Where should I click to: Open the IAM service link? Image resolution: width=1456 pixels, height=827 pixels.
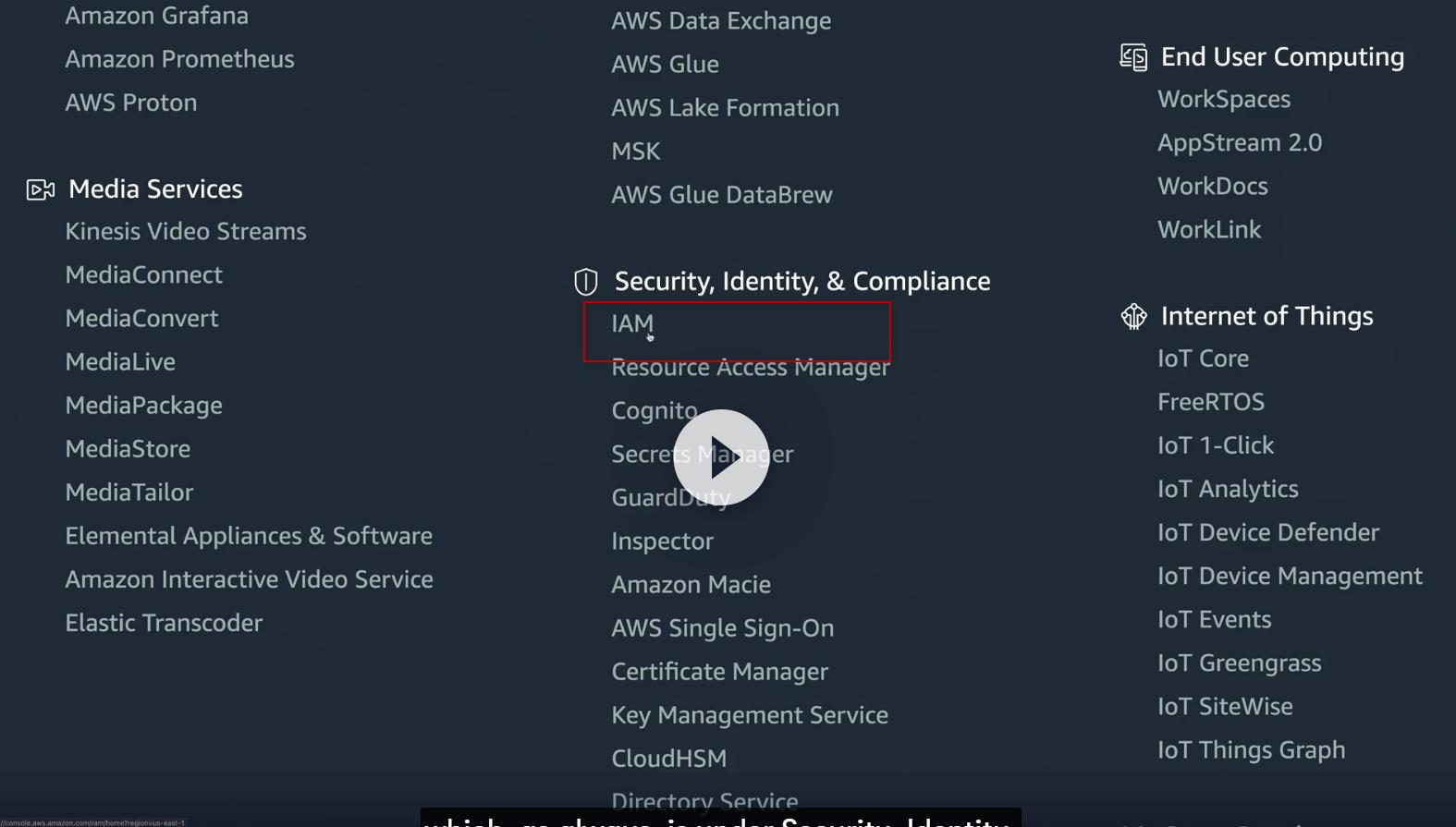[632, 324]
